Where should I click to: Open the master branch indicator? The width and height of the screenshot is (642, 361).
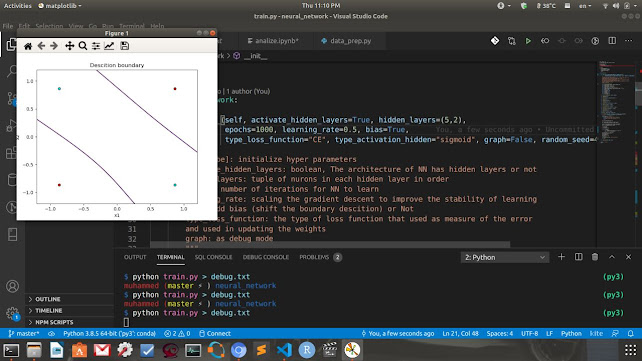pyautogui.click(x=24, y=334)
